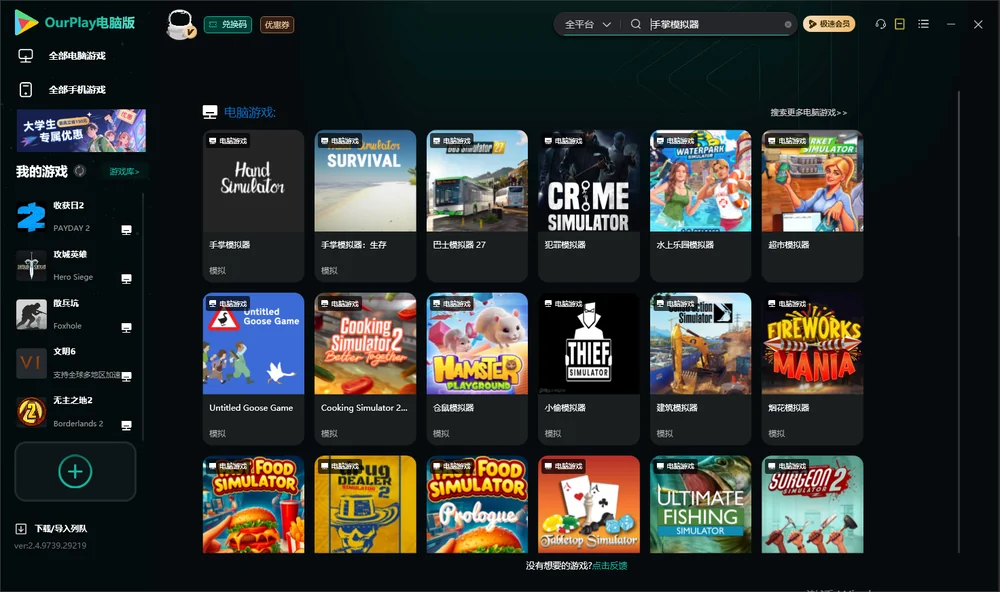Select 无主之地2 Borderlands 2 entry

point(75,412)
